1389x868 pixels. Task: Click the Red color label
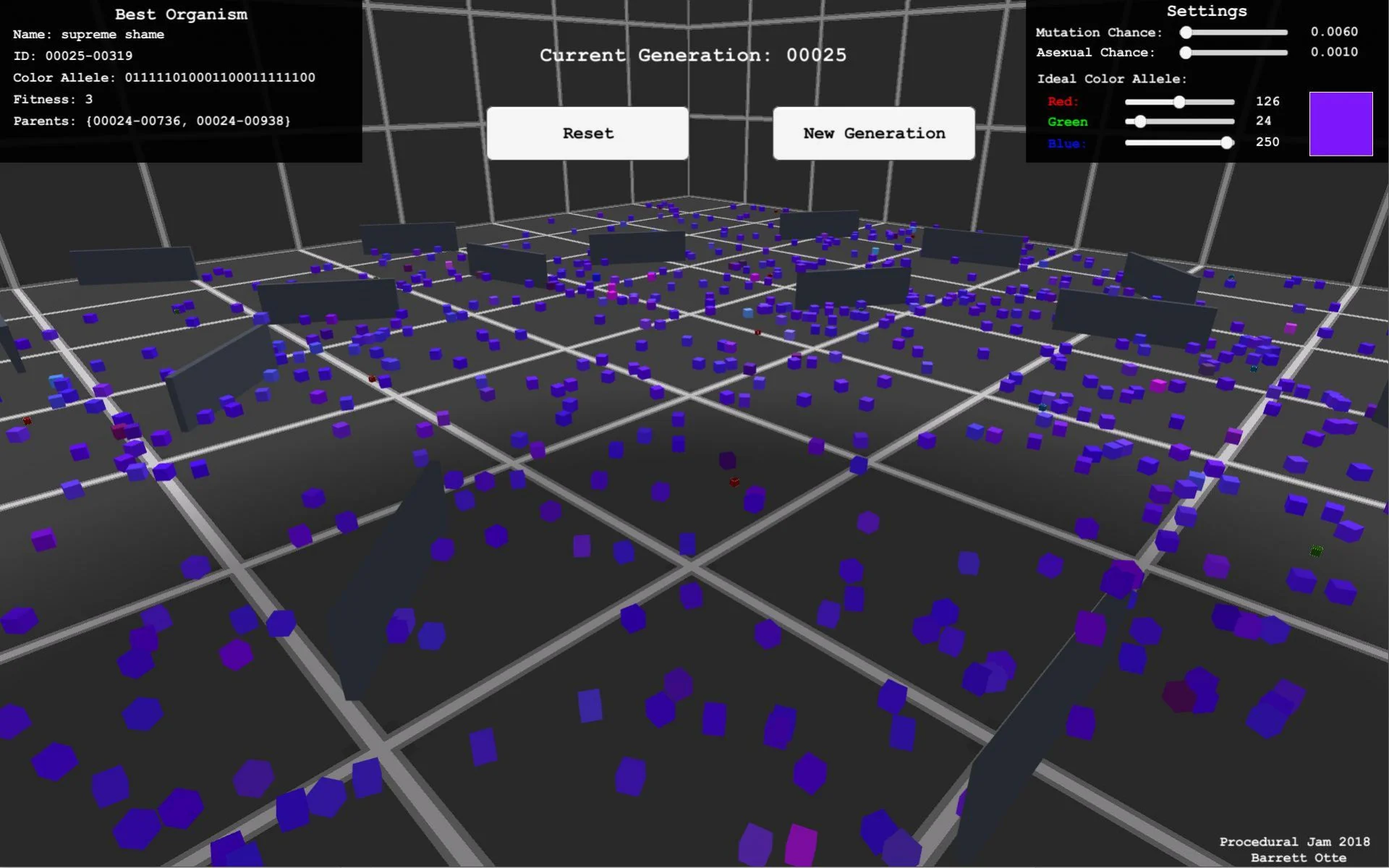(1063, 101)
